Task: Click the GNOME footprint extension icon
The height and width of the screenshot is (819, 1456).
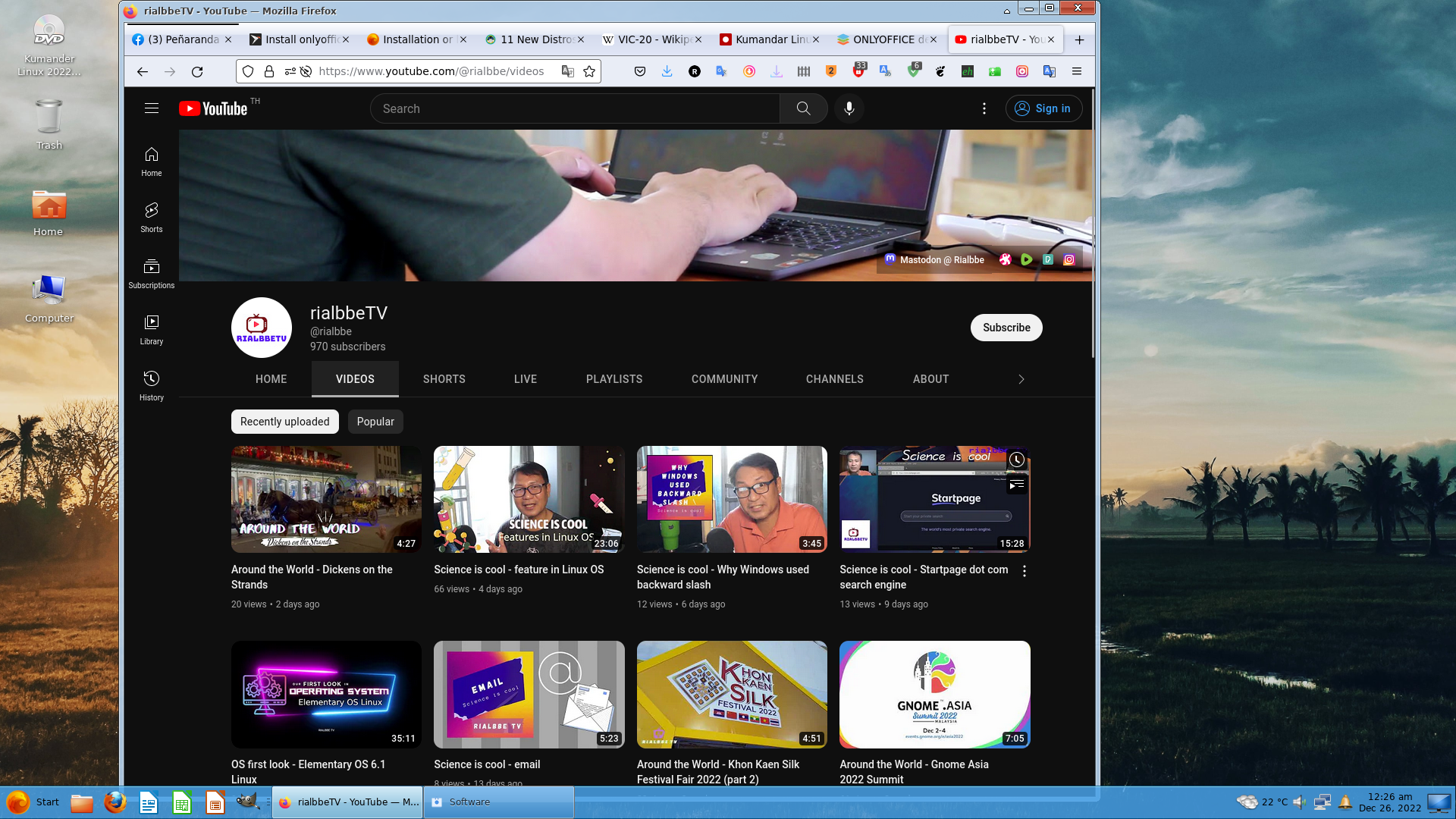Action: [940, 71]
